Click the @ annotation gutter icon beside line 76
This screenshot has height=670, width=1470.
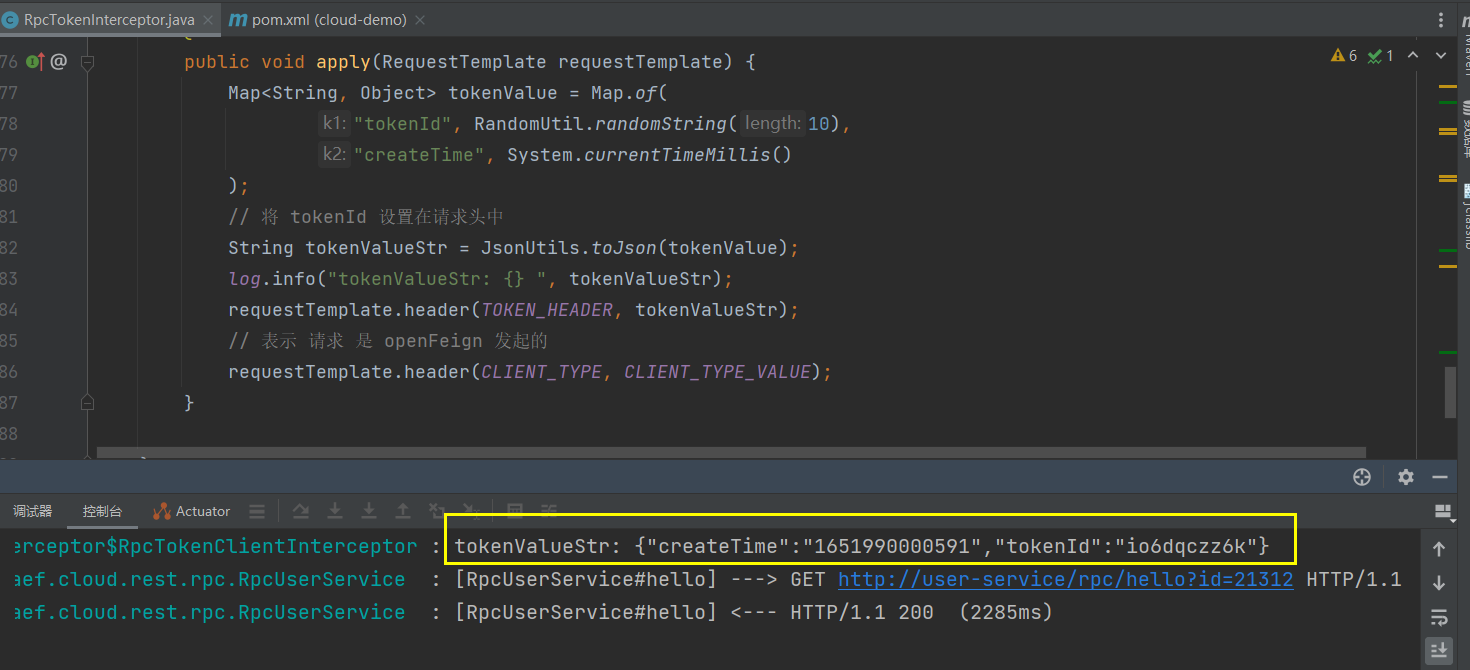pyautogui.click(x=58, y=61)
